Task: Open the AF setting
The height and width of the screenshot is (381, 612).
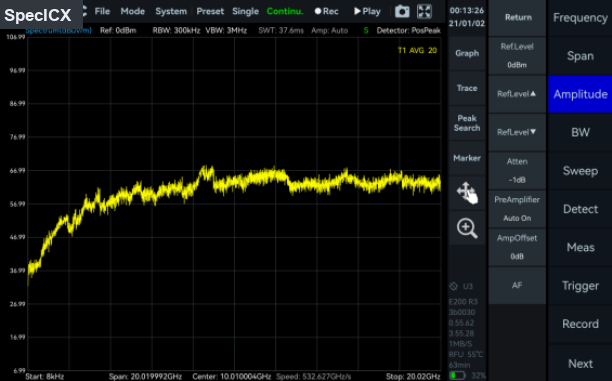Action: pyautogui.click(x=518, y=285)
